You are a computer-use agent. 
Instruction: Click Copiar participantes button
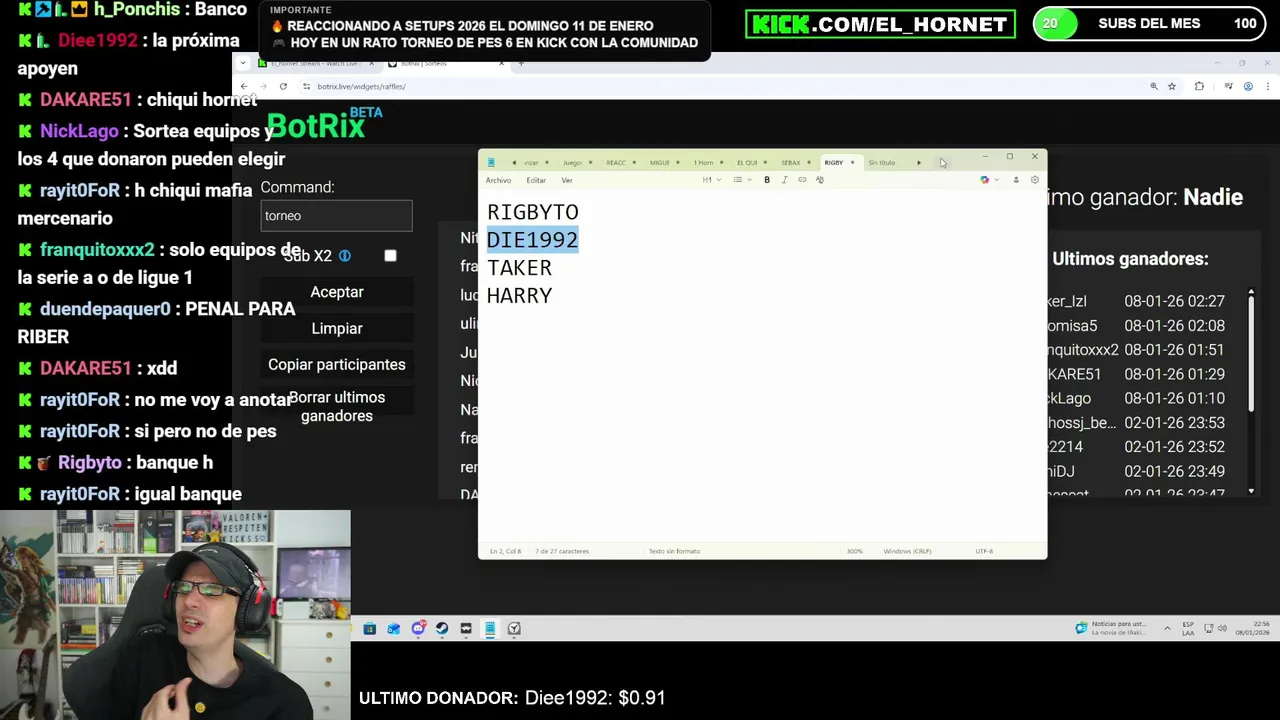click(x=337, y=365)
